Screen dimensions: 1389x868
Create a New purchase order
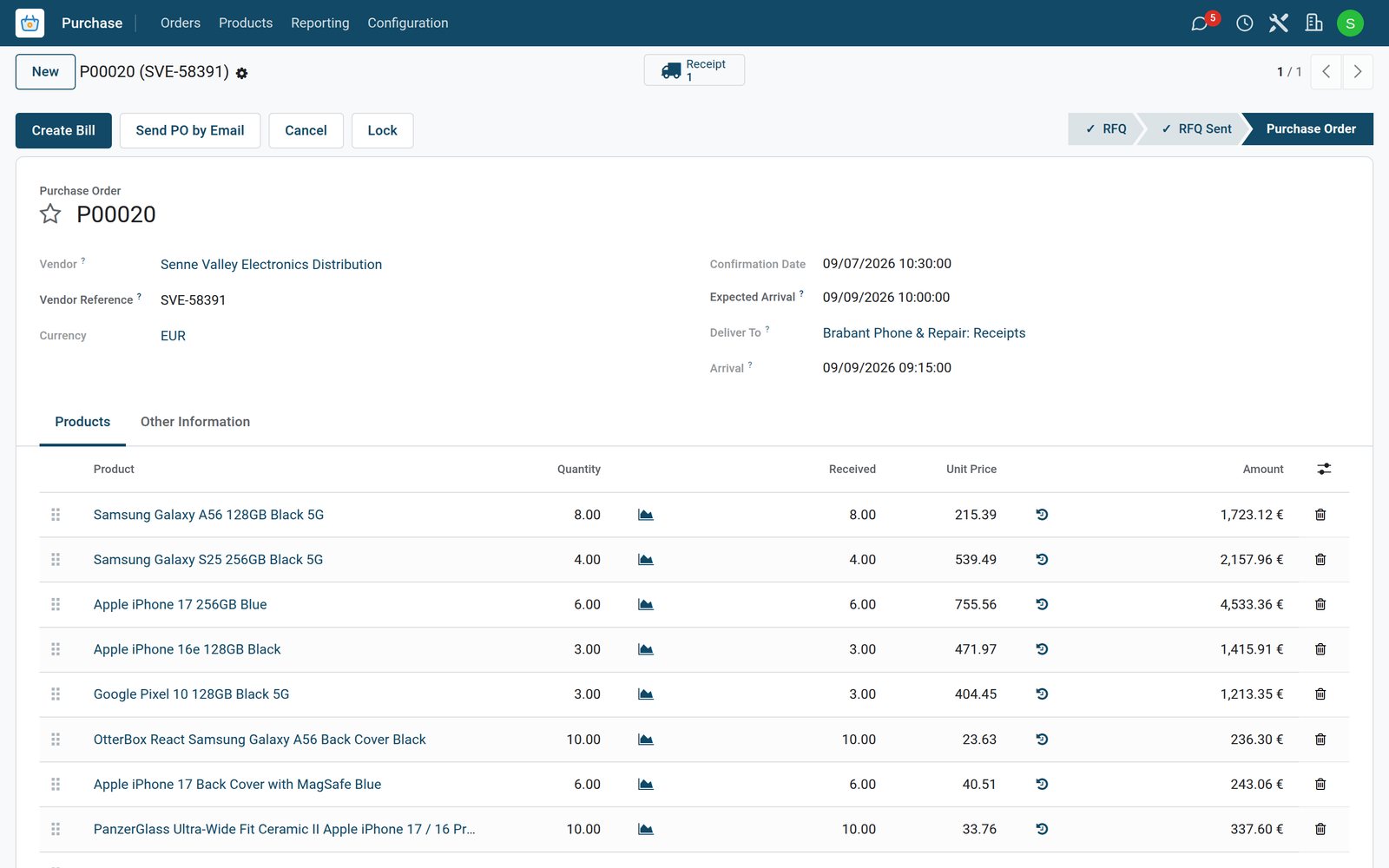[45, 72]
